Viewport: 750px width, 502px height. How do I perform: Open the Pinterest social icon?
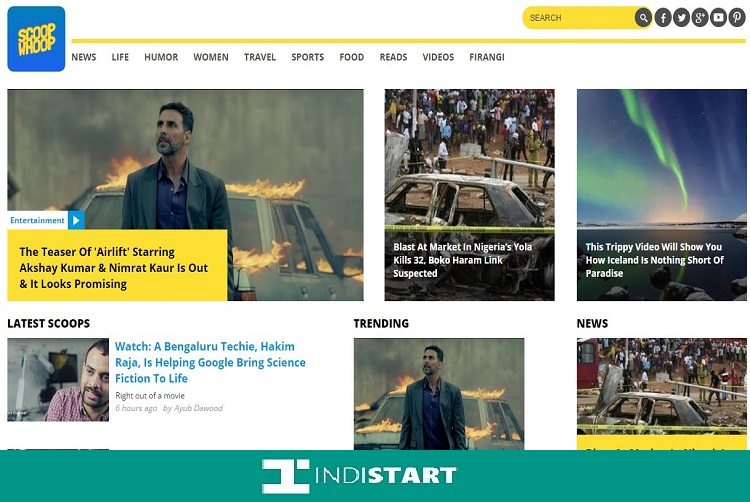(737, 18)
